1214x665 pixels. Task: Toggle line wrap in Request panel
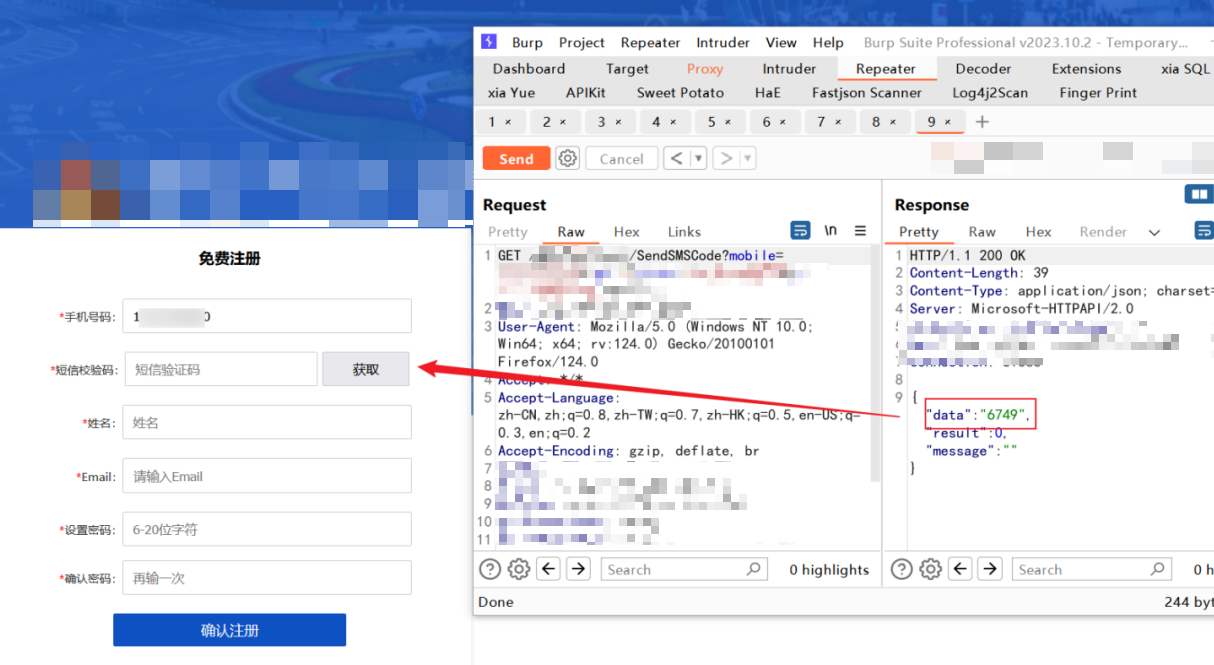tap(800, 231)
